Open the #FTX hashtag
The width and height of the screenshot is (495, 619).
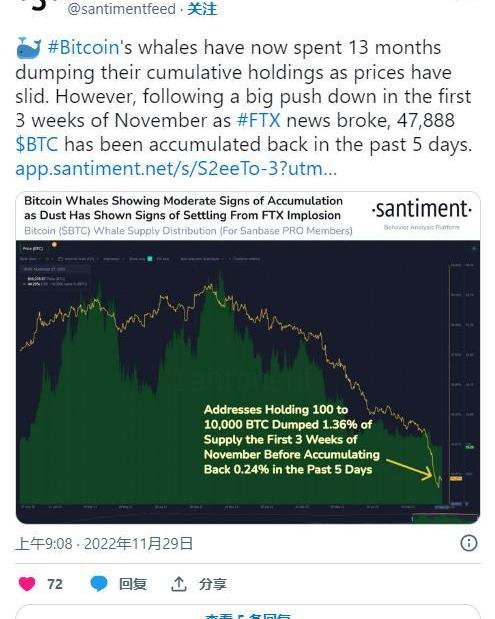pyautogui.click(x=259, y=120)
